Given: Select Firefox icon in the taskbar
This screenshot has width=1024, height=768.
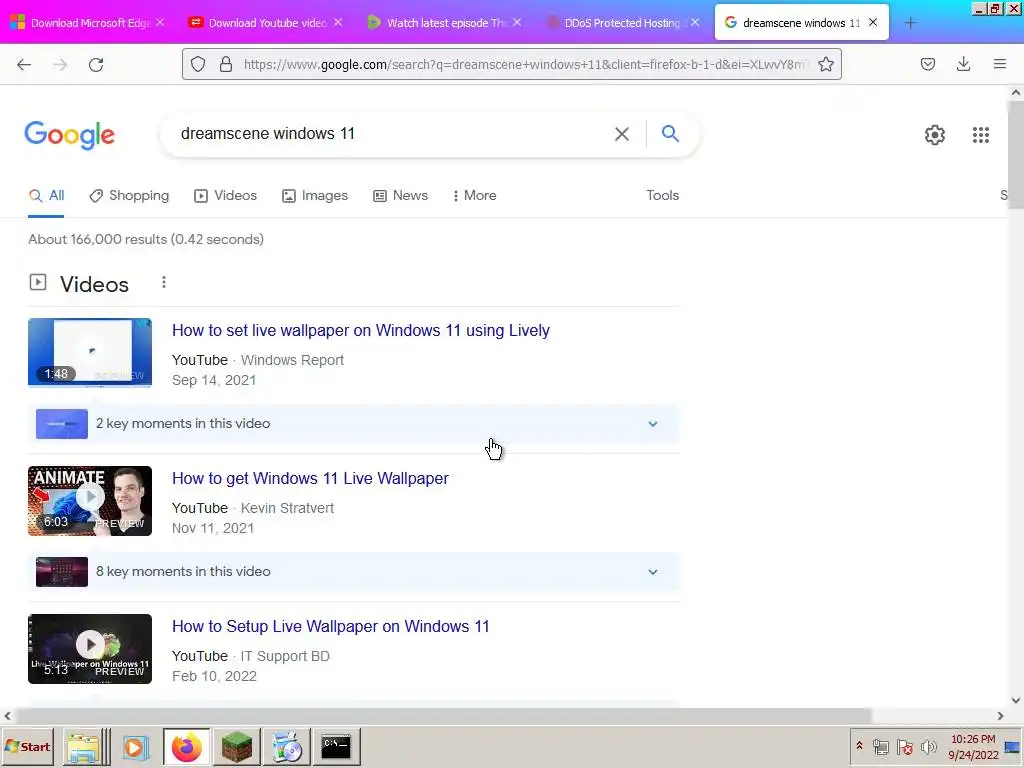Looking at the screenshot, I should click(187, 747).
